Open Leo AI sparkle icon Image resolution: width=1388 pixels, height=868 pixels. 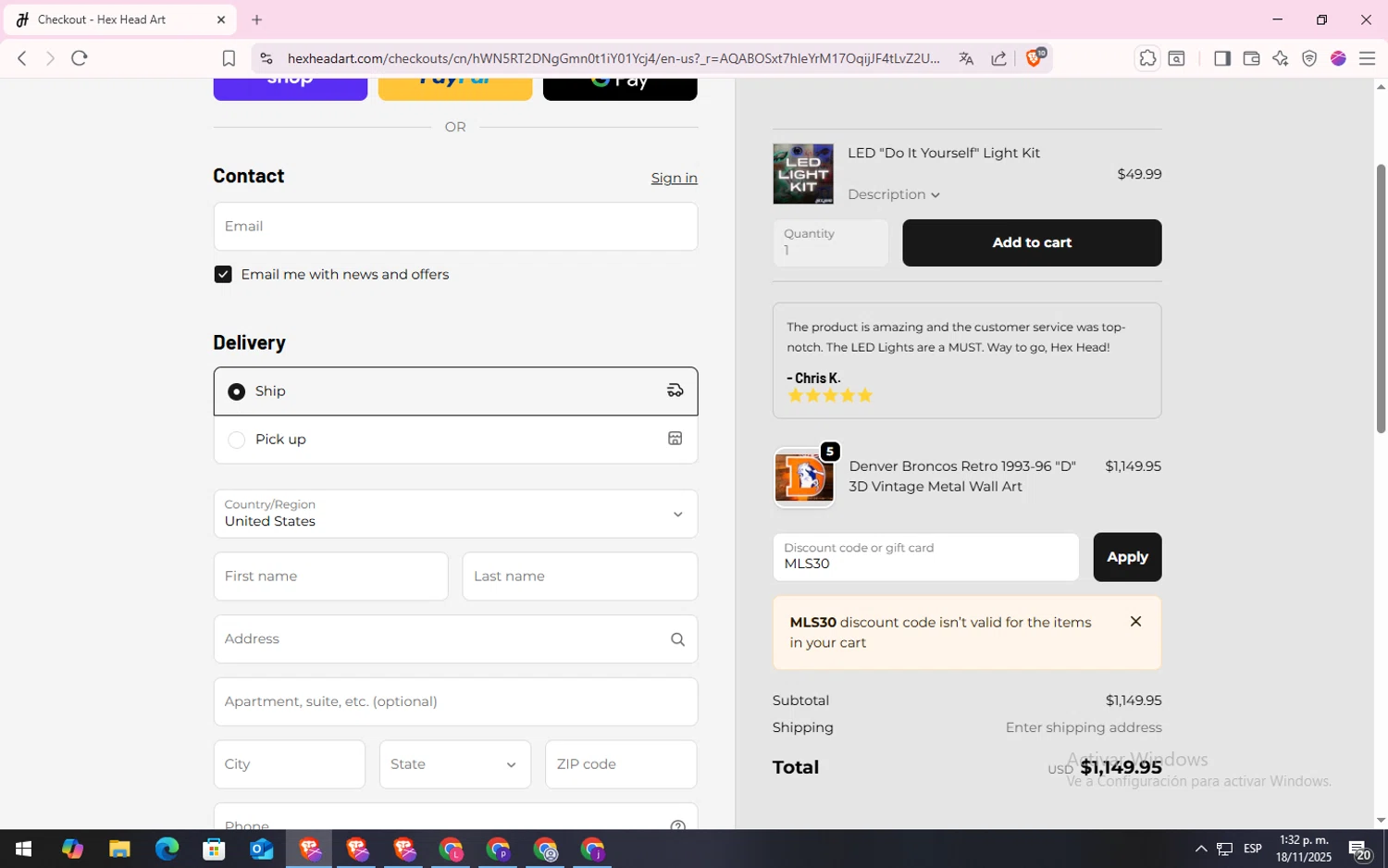[1280, 58]
